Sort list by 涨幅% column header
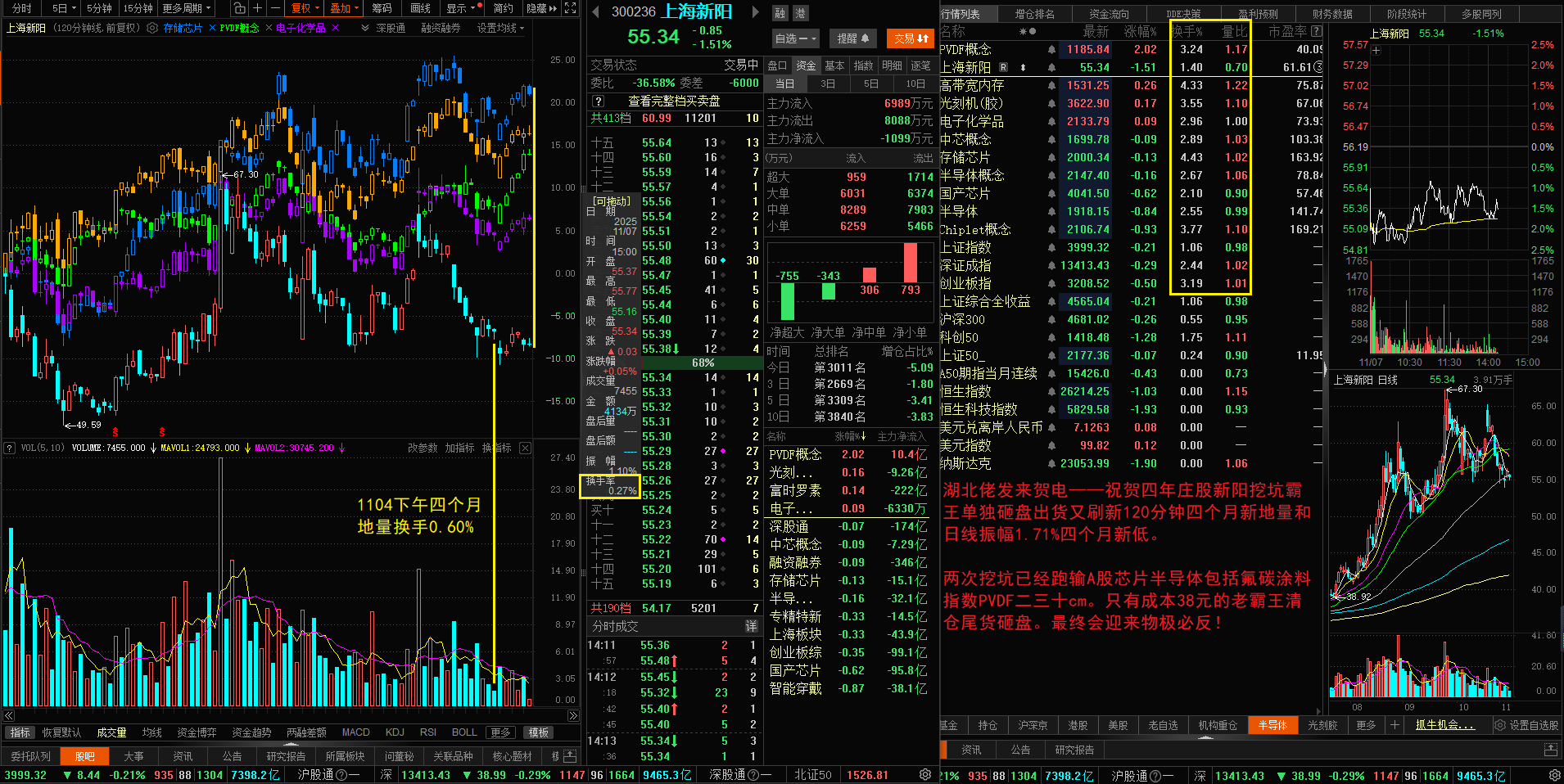 point(1140,31)
